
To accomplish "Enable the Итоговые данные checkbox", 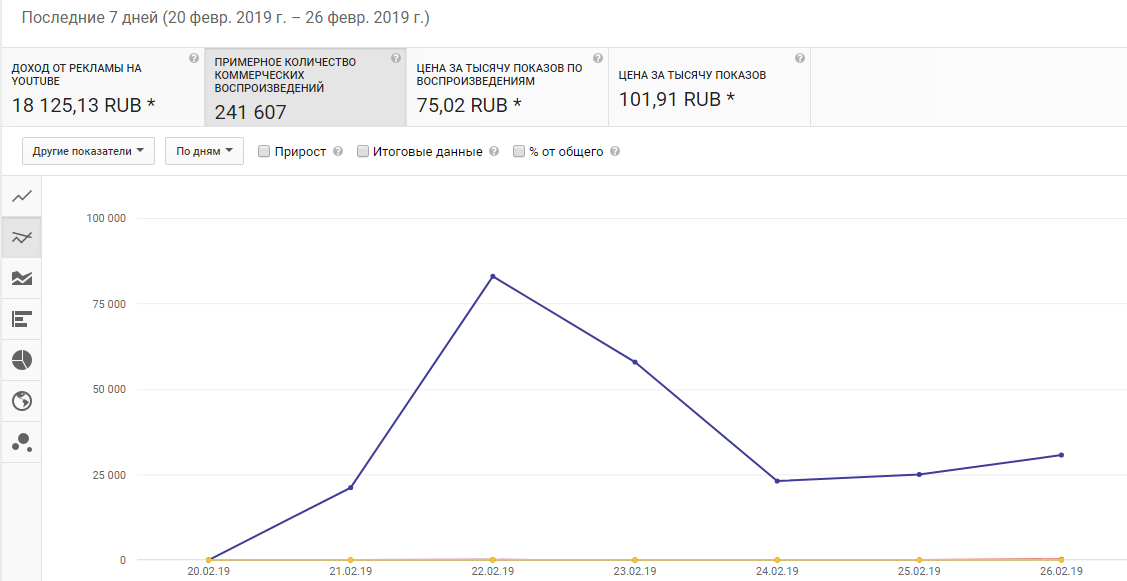I will point(363,152).
